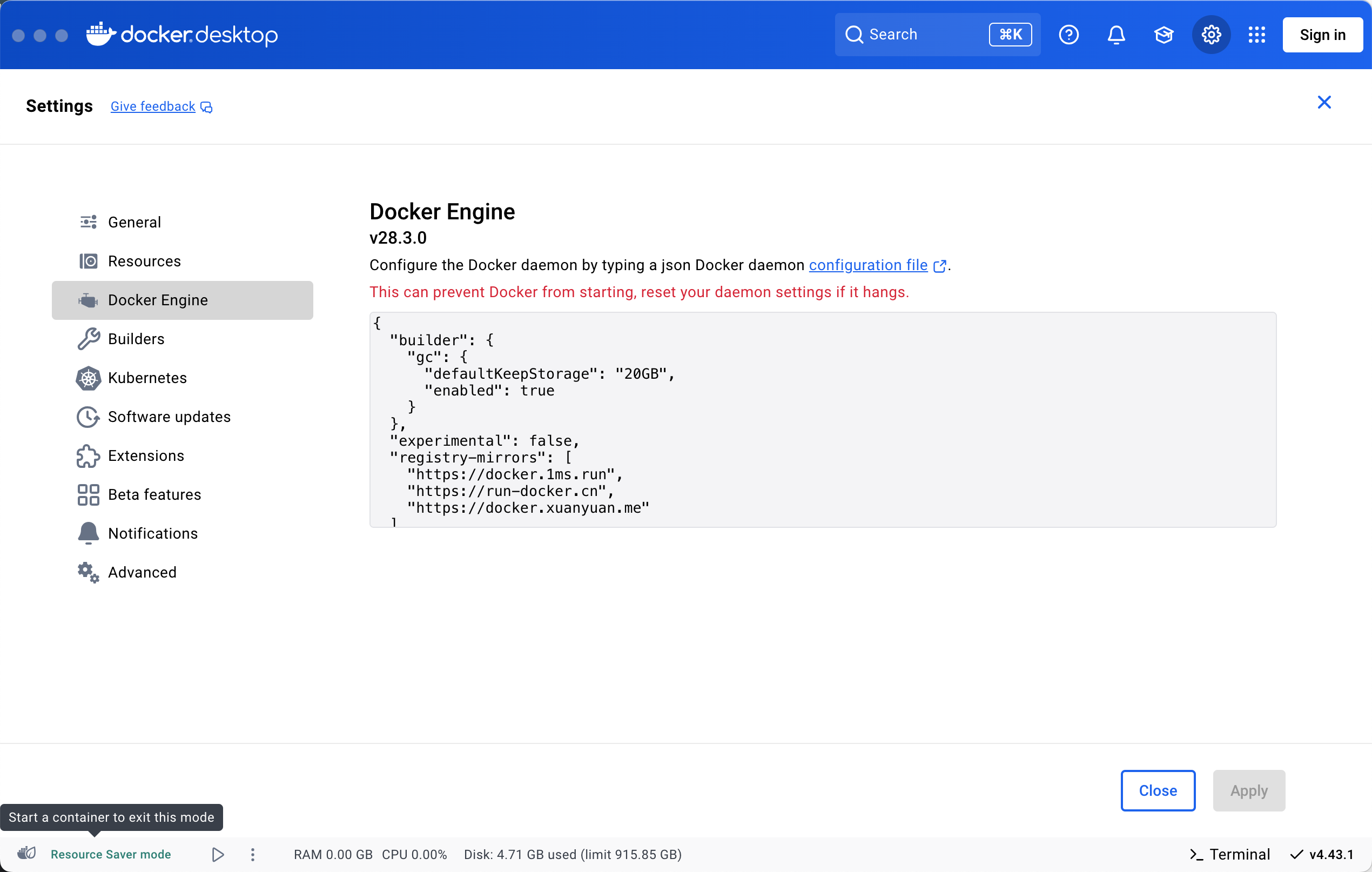
Task: Click the Kubernetes wheel icon
Action: 88,378
